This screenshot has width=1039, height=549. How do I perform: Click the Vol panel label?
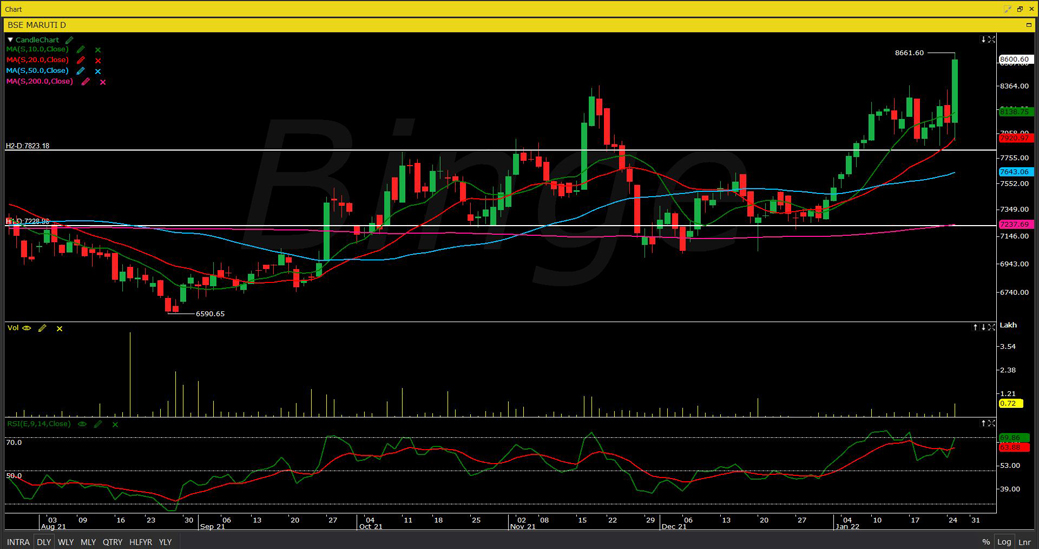pos(13,328)
